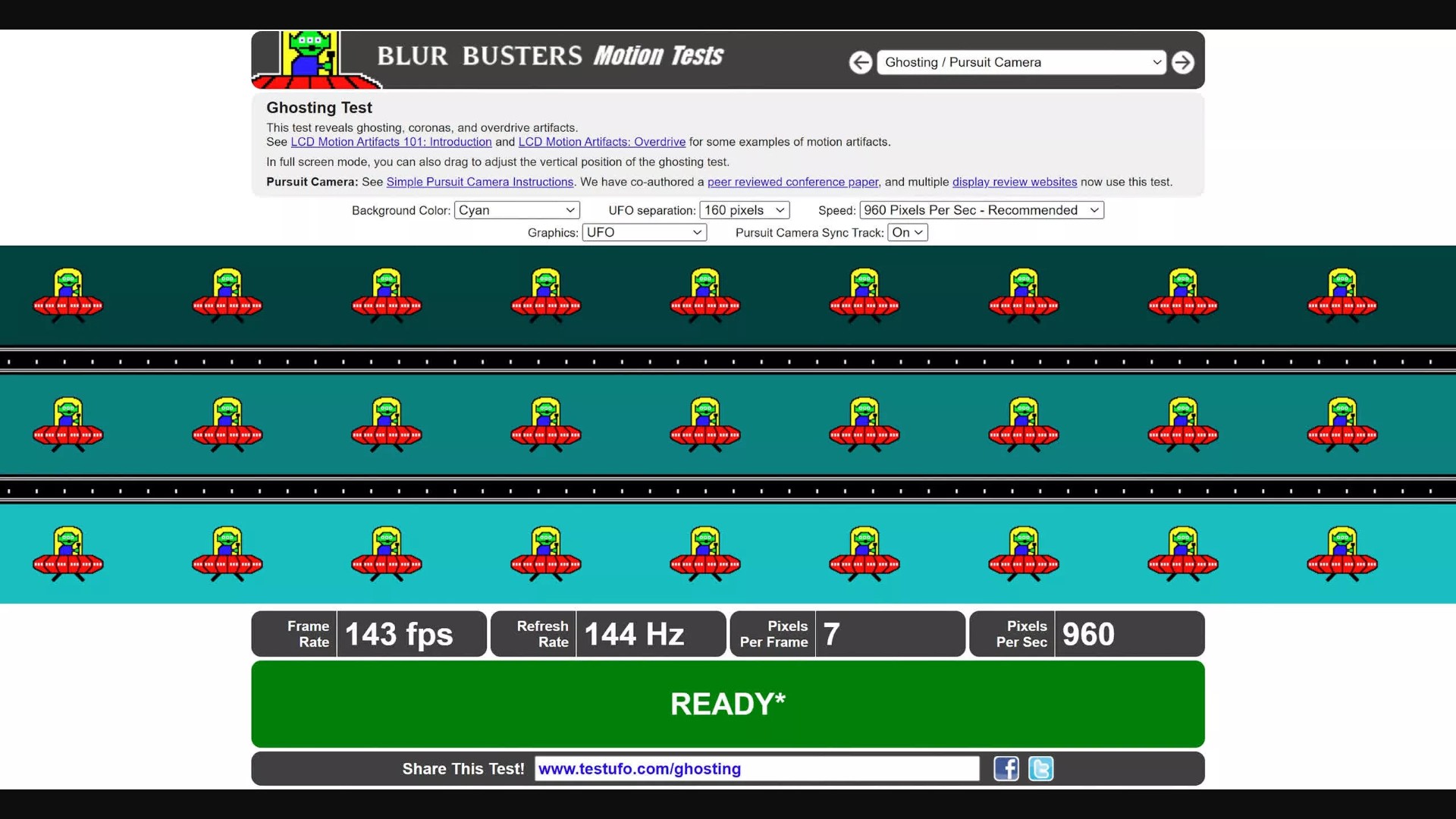Open LCD Motion Artifacts 101: Introduction link
Image resolution: width=1456 pixels, height=819 pixels.
click(391, 142)
